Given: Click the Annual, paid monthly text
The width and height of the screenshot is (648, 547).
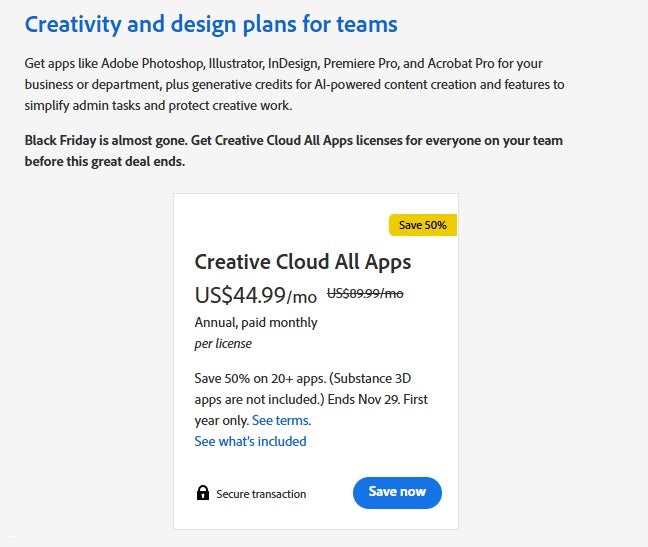Looking at the screenshot, I should [256, 322].
